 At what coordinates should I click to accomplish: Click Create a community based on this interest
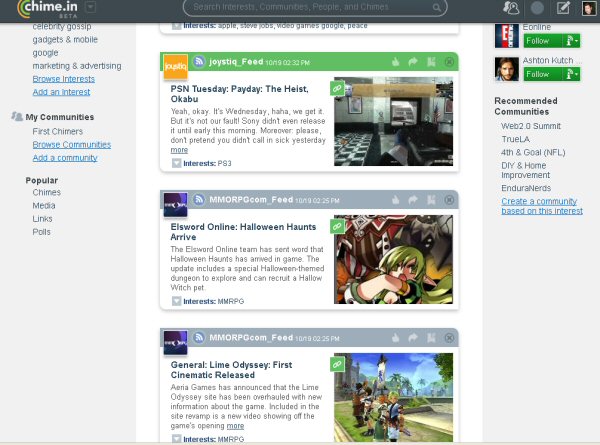pos(542,206)
